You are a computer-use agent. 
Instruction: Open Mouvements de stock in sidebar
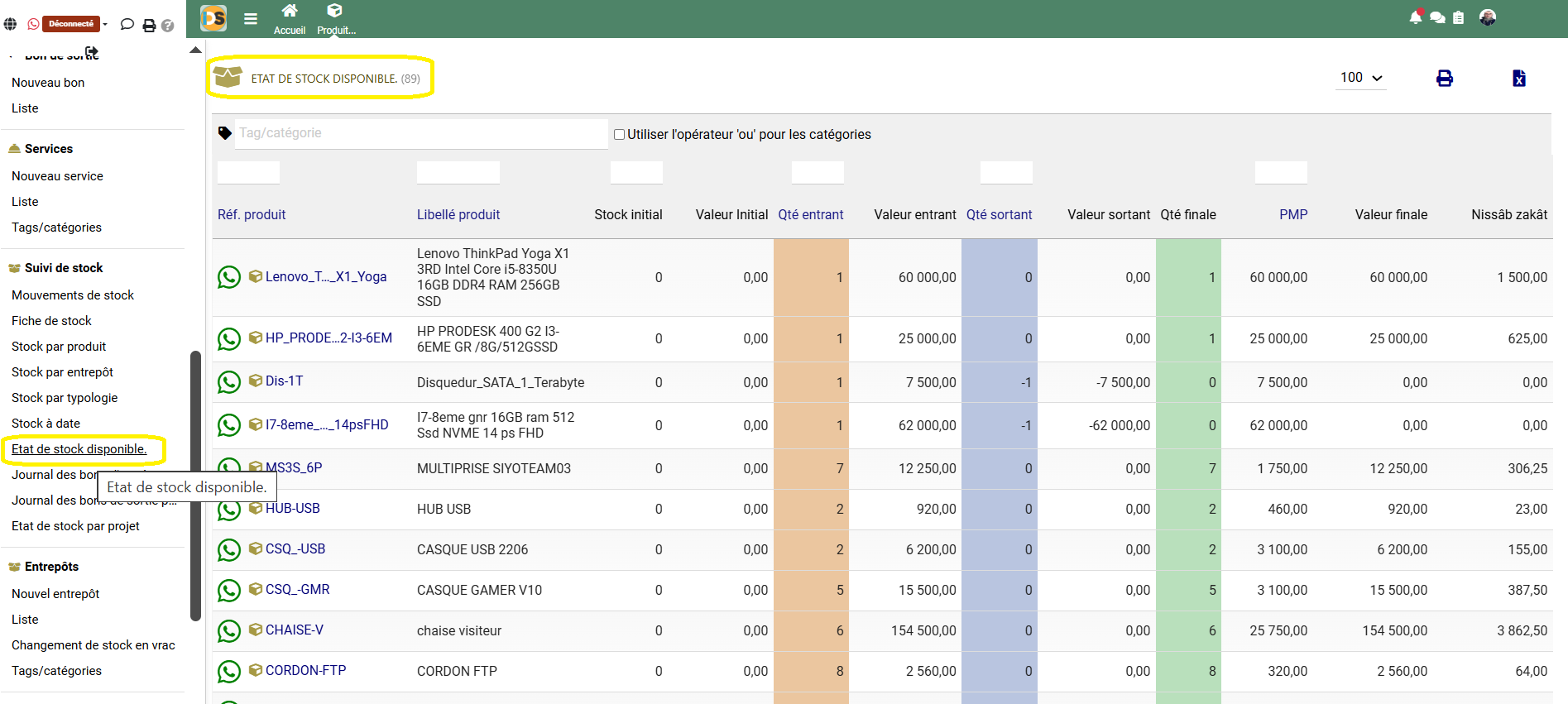73,295
